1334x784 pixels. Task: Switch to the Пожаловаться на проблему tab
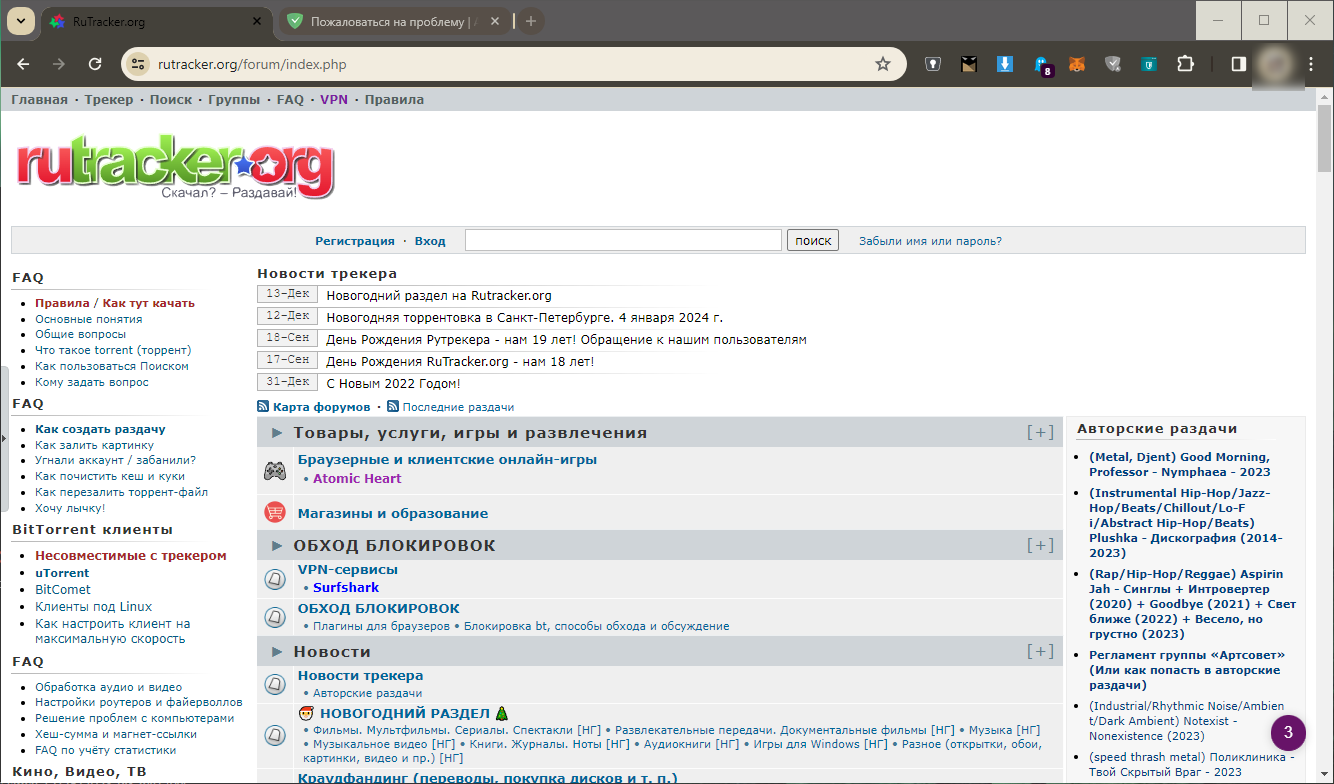coord(390,20)
